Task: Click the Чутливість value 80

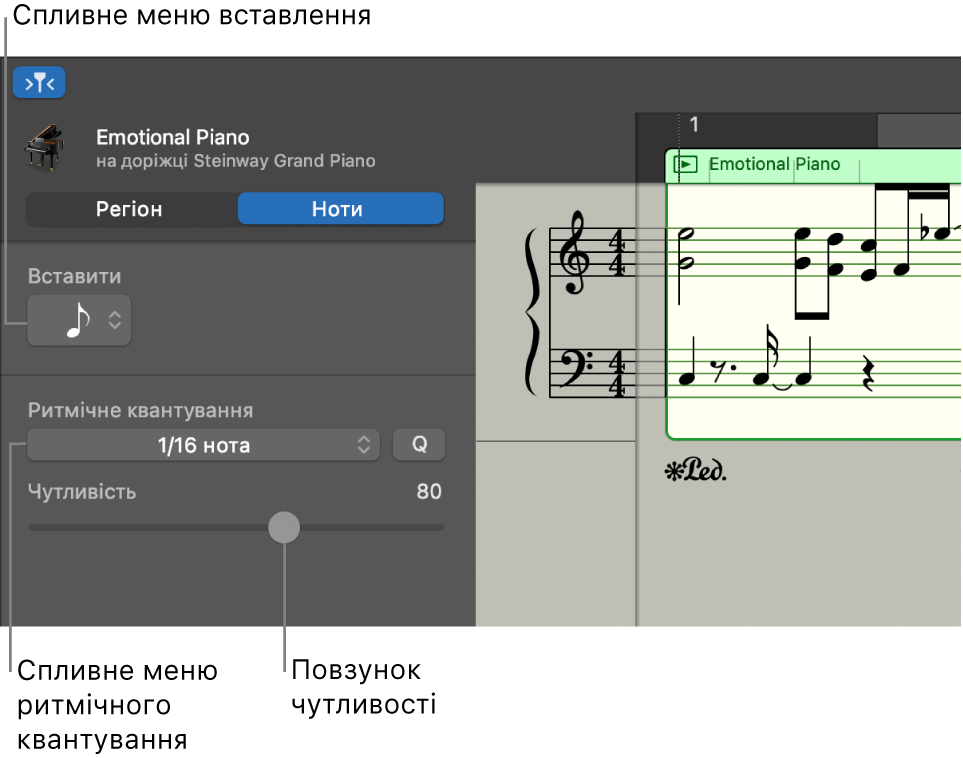Action: 429,492
